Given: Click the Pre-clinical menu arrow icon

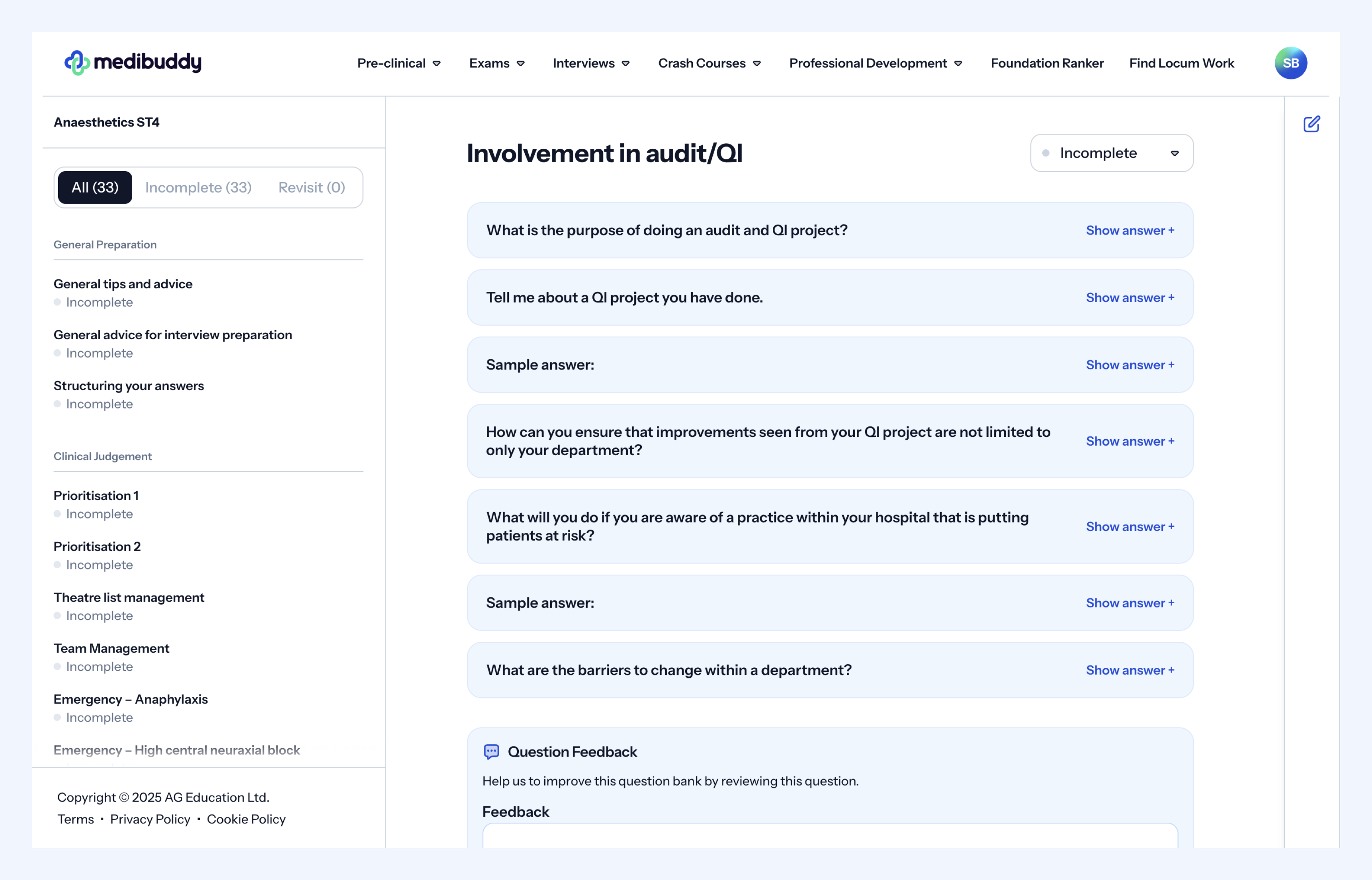Looking at the screenshot, I should pos(436,63).
